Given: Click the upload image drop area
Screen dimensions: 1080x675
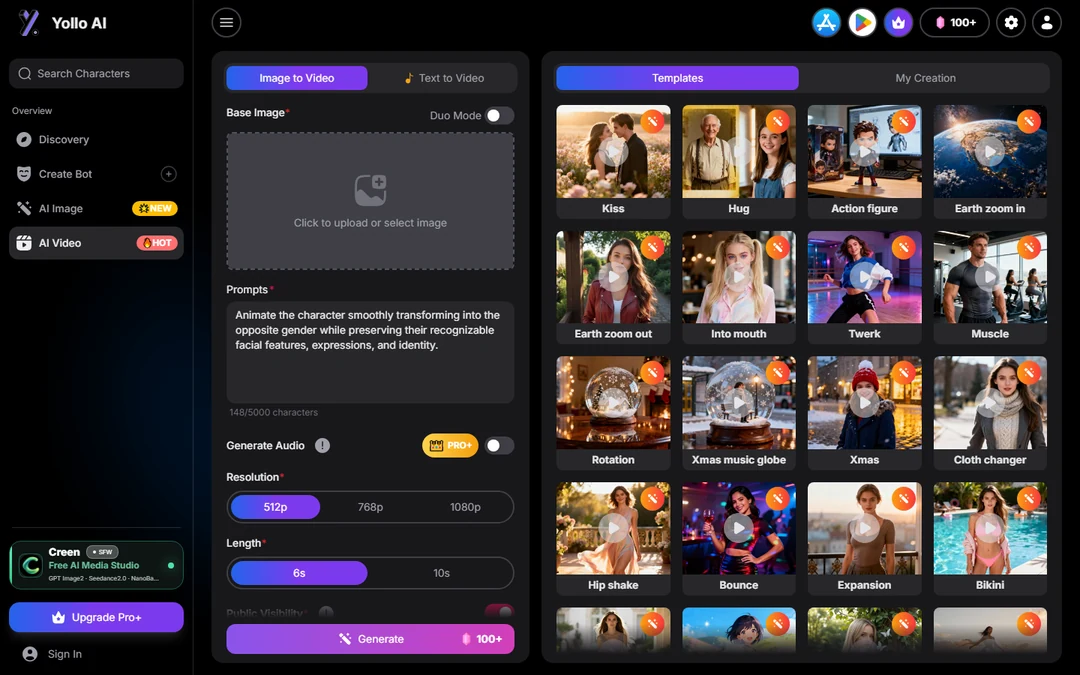Looking at the screenshot, I should [371, 201].
